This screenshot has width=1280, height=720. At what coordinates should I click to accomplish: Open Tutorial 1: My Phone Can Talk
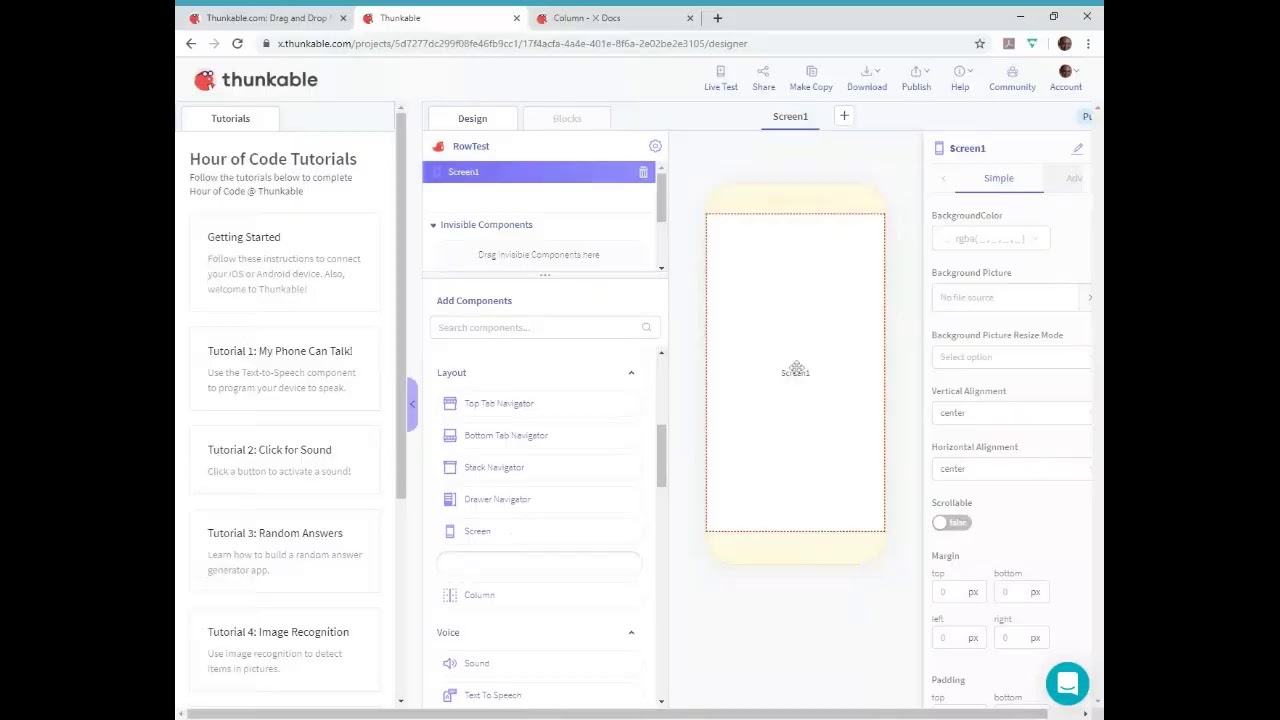285,370
